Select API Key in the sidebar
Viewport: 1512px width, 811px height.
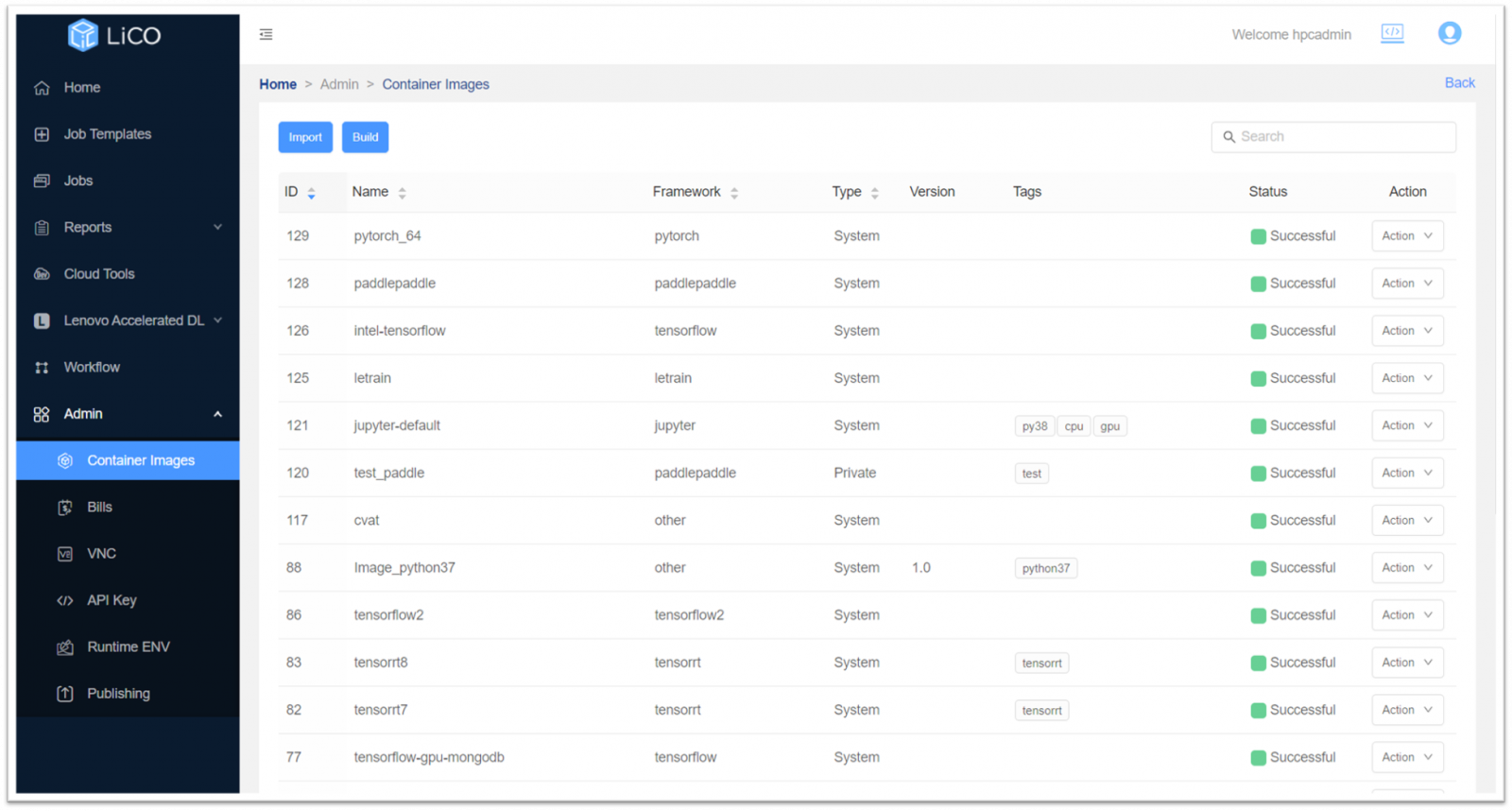[112, 600]
